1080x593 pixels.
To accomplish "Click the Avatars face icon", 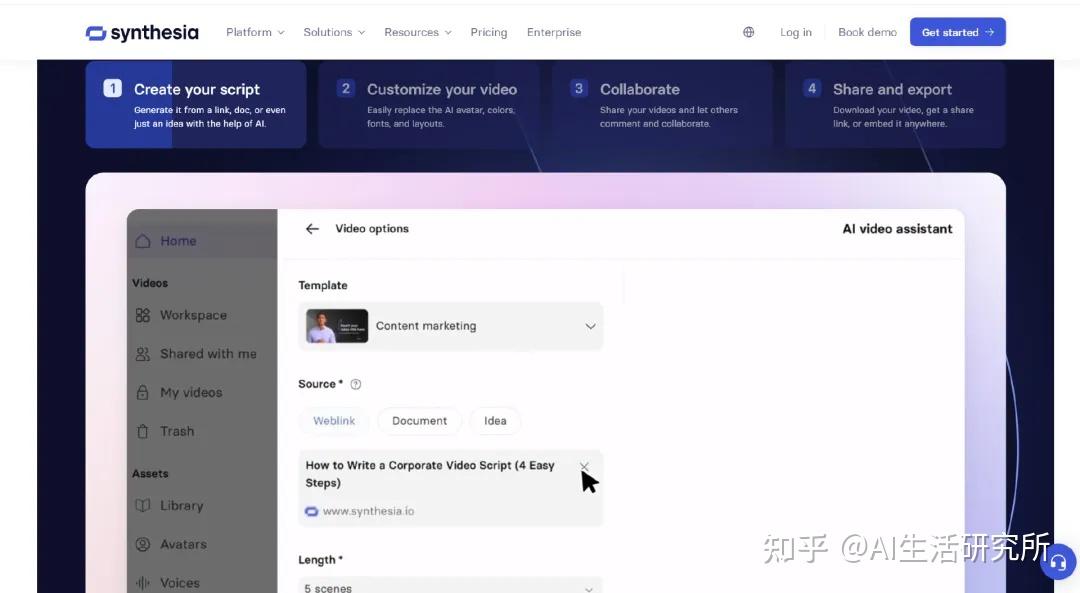I will pos(143,544).
